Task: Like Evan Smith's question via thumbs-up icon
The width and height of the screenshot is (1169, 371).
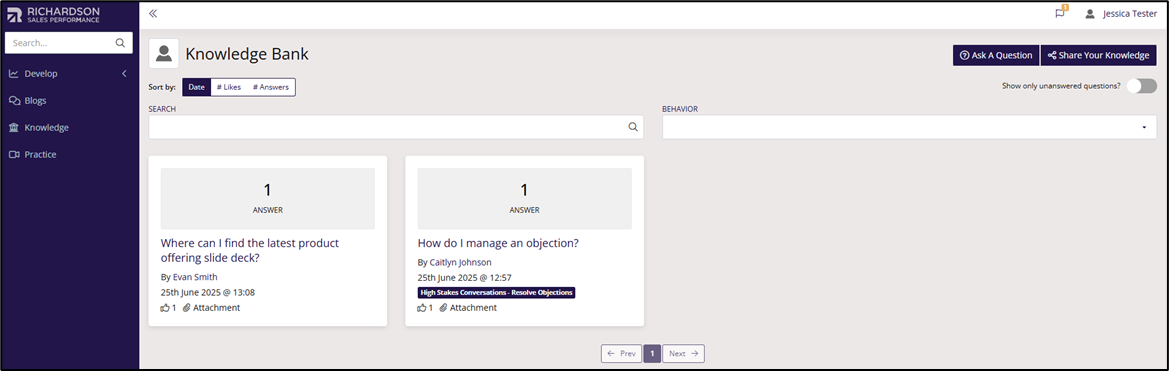Action: tap(165, 308)
